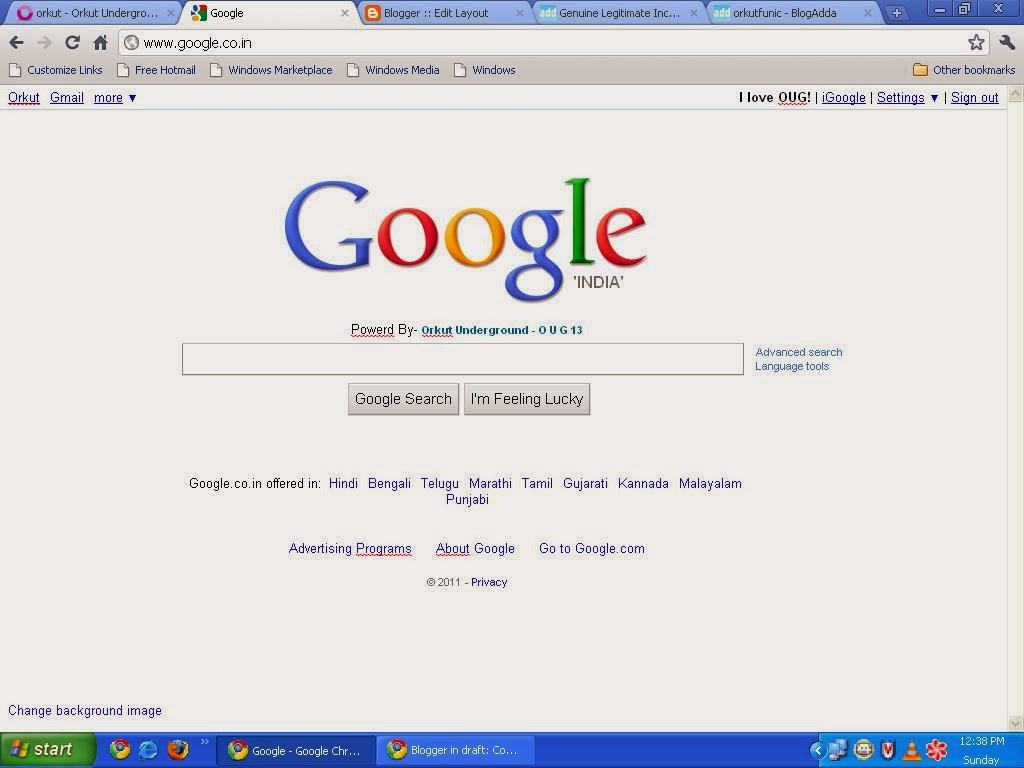
Task: Expand quick launch overflow chevron
Action: pyautogui.click(x=204, y=741)
